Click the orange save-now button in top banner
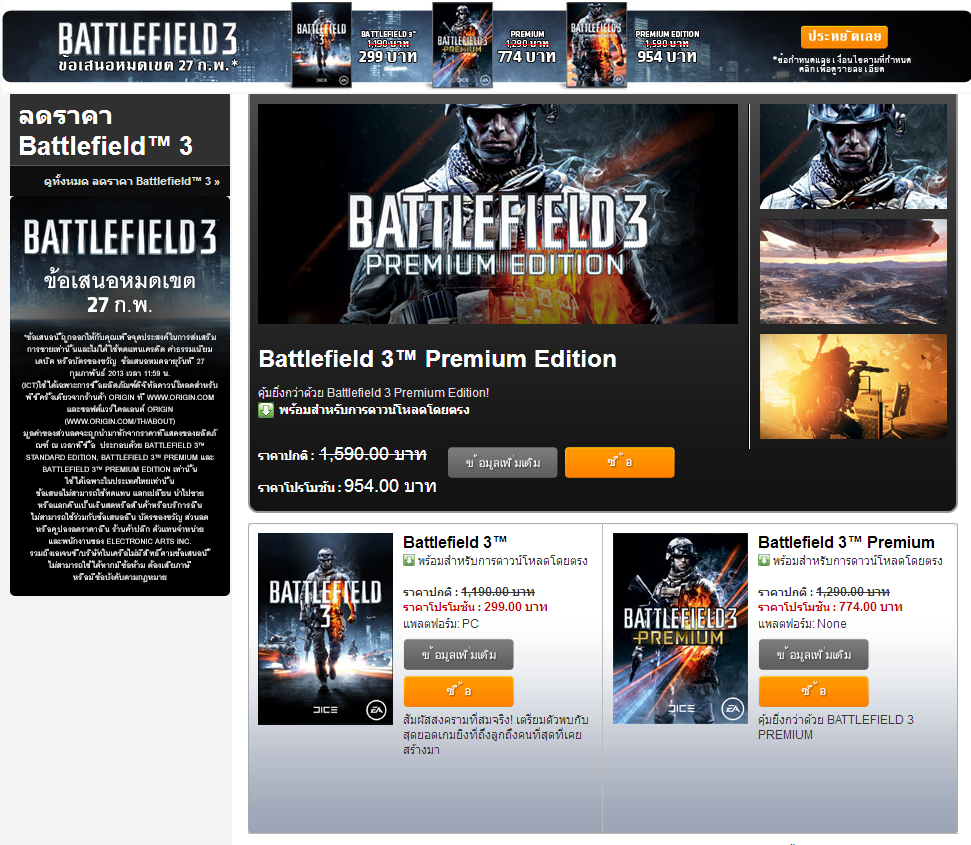This screenshot has height=845, width=971. 843,37
